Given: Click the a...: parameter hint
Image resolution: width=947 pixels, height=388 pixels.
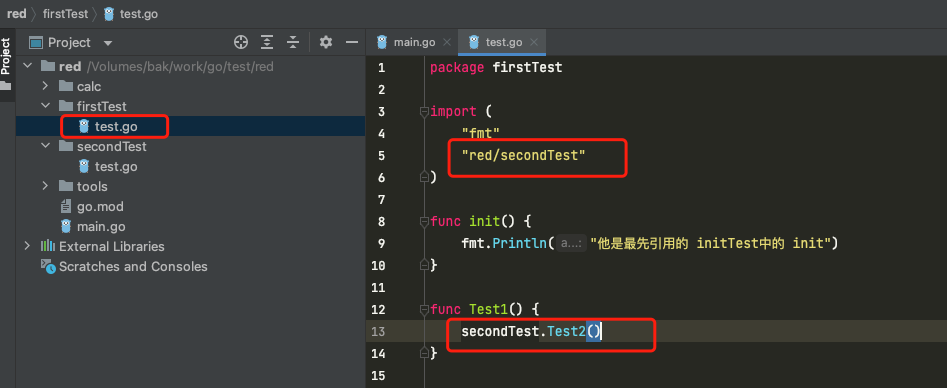Looking at the screenshot, I should pyautogui.click(x=571, y=244).
